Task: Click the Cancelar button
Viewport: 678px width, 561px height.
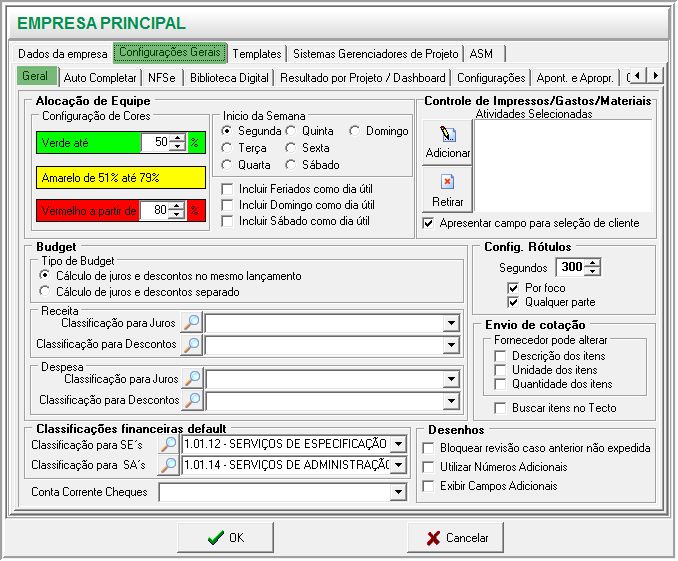Action: coord(455,538)
